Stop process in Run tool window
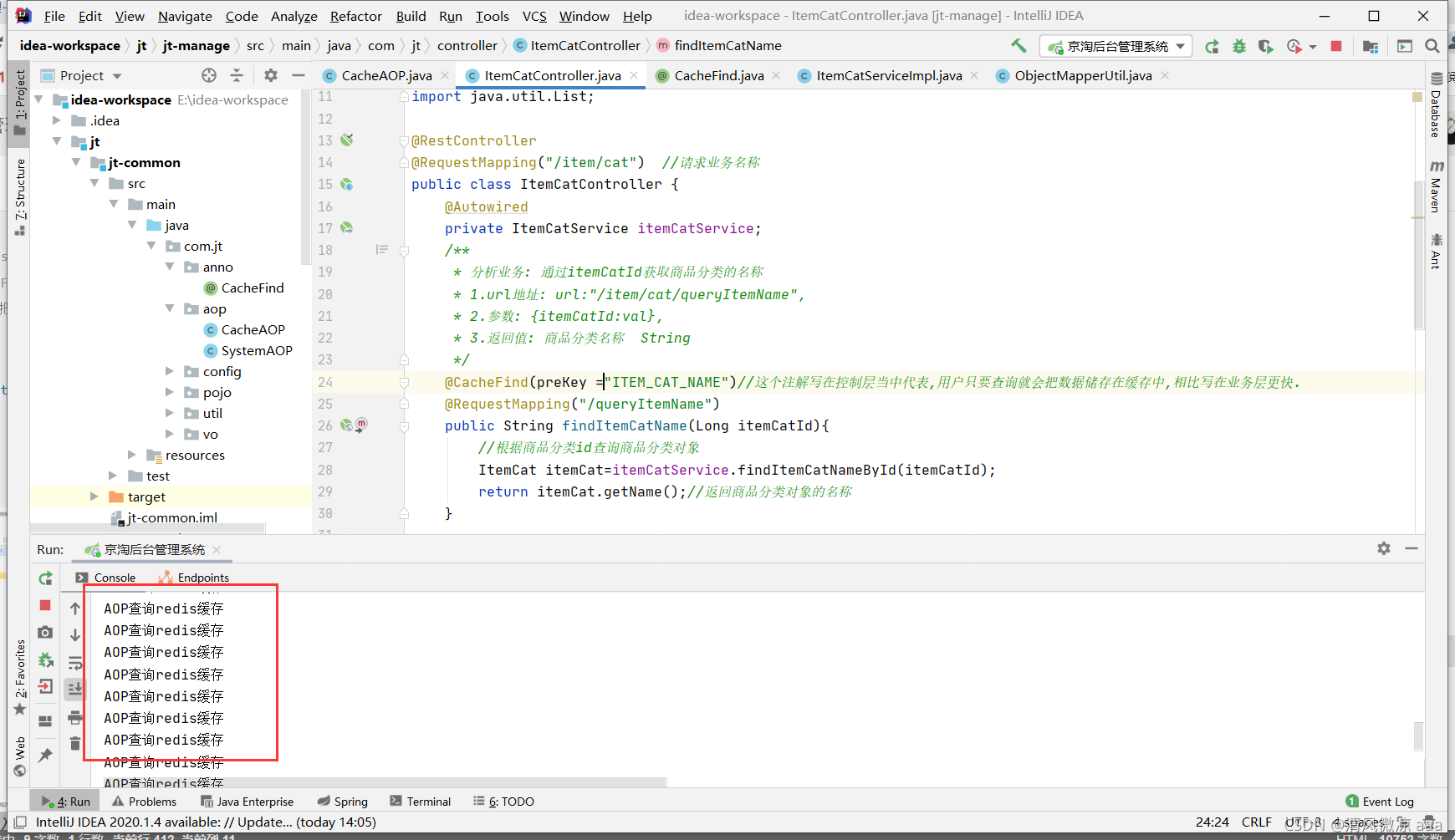The height and width of the screenshot is (840, 1455). [x=46, y=605]
